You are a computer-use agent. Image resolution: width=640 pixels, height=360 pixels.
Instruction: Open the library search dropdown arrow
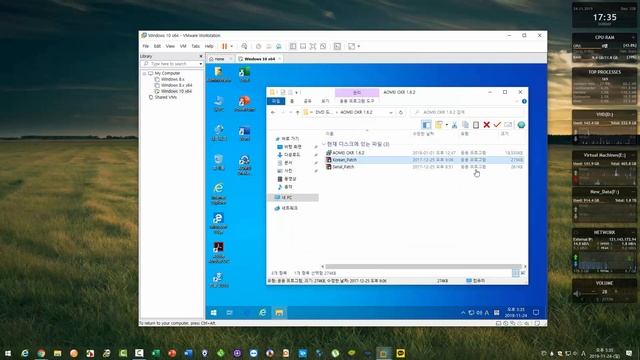click(x=201, y=64)
